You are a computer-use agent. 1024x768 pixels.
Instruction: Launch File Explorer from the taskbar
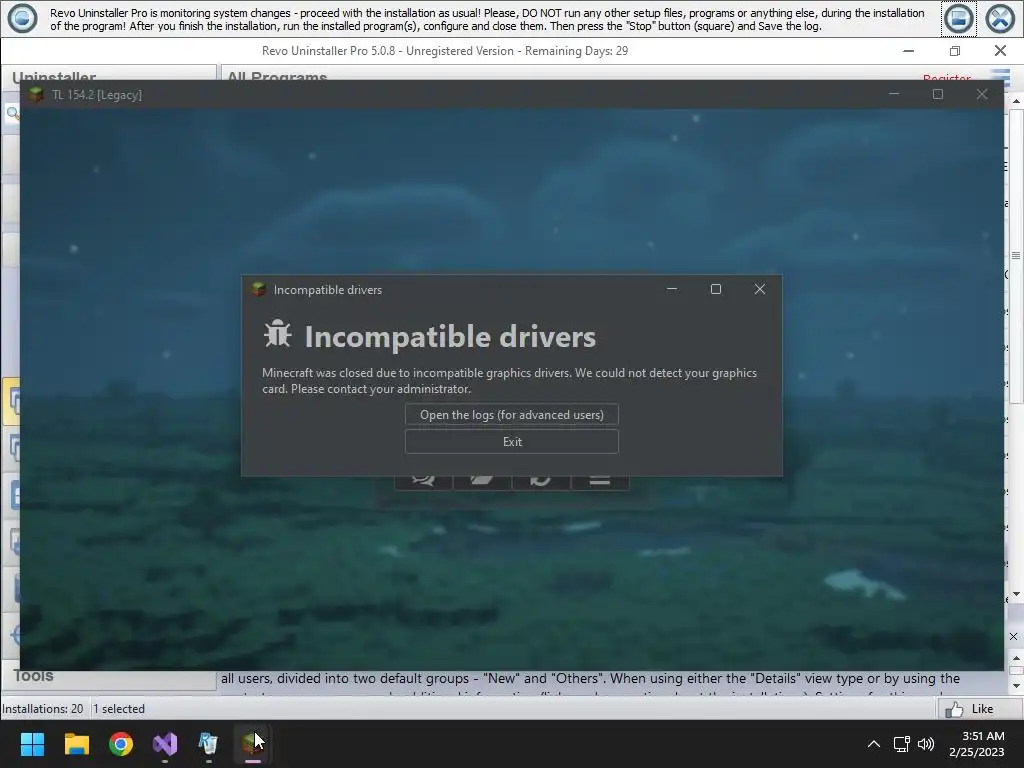(76, 744)
